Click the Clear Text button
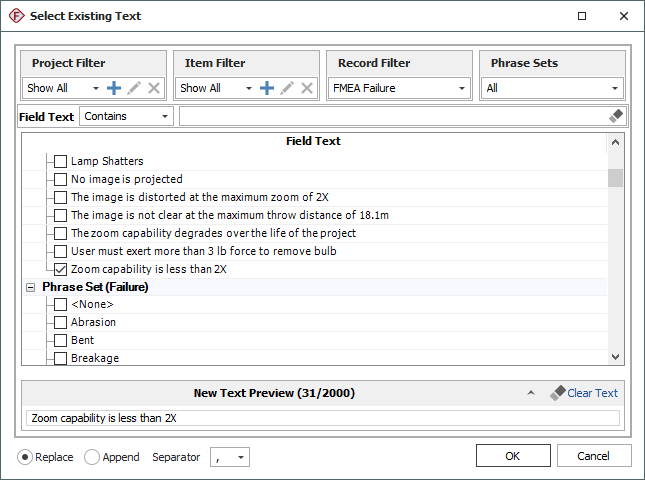The height and width of the screenshot is (480, 645). [584, 393]
